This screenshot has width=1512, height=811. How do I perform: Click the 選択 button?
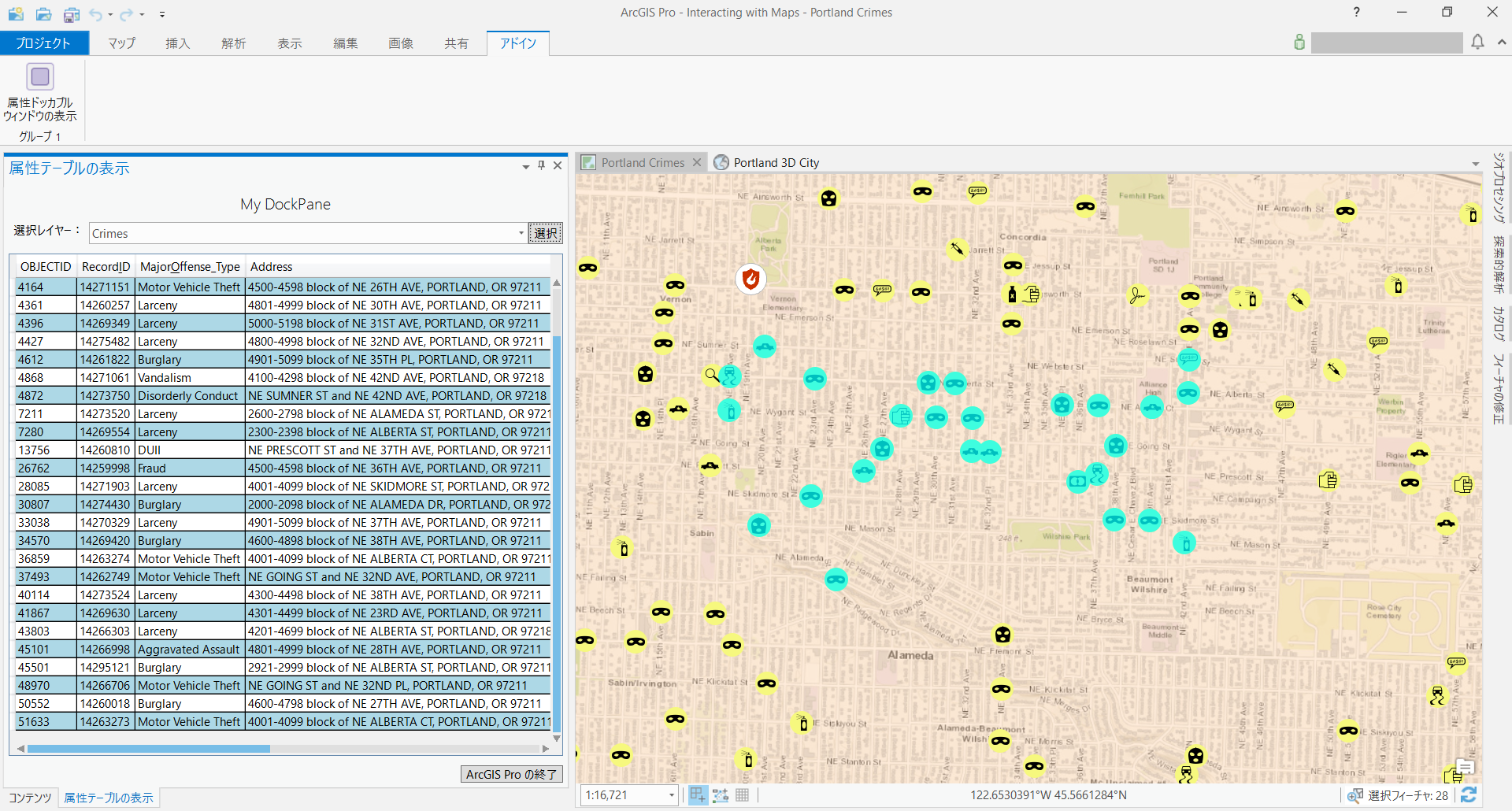[x=546, y=233]
